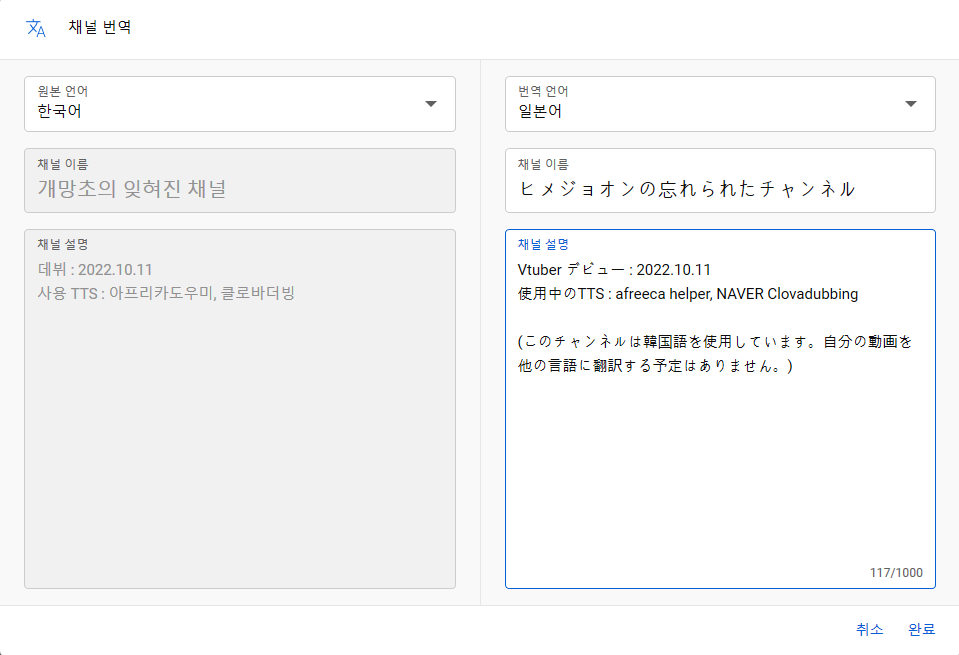Click the text 사용 TTS : 아프리카도우미, 클로바더빙

tap(166, 294)
